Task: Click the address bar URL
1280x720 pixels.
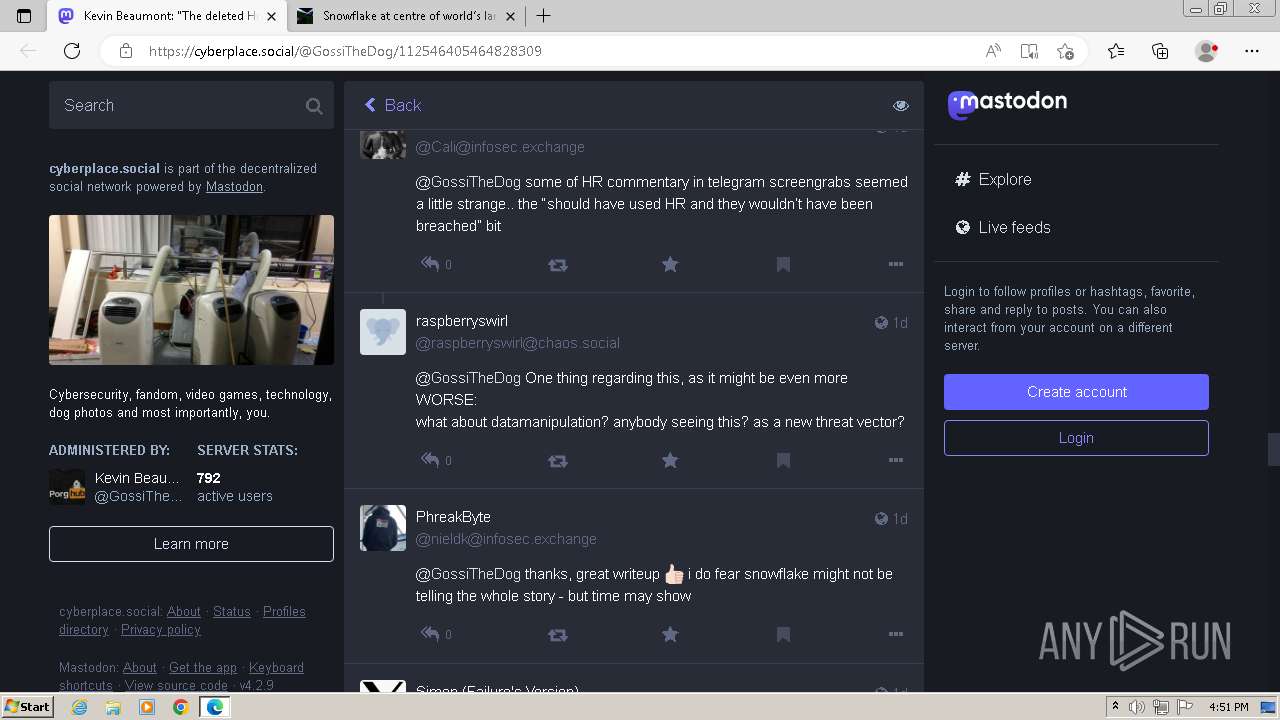Action: point(345,51)
